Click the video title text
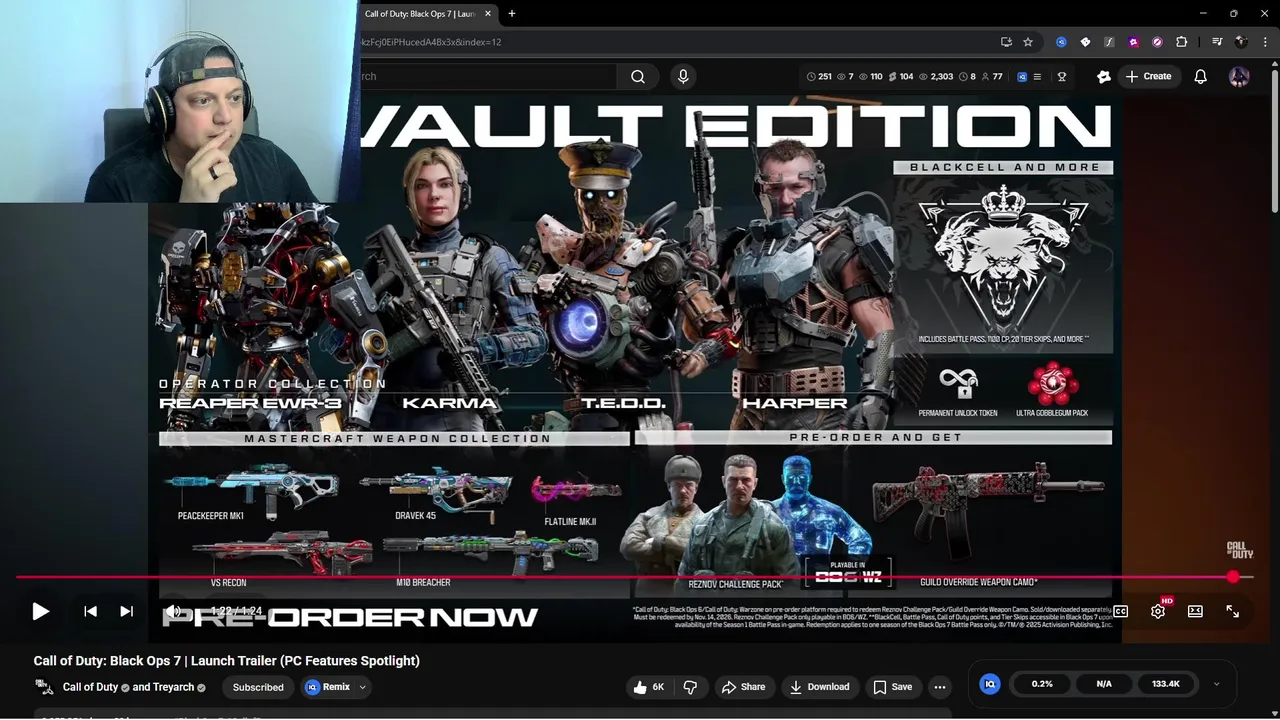 click(227, 661)
